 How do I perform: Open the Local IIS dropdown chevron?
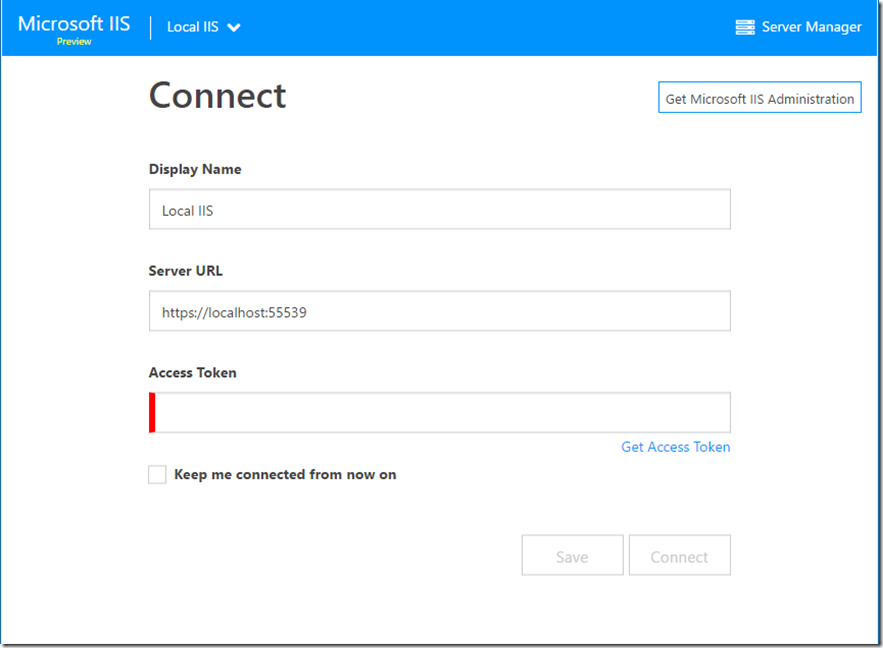(234, 28)
